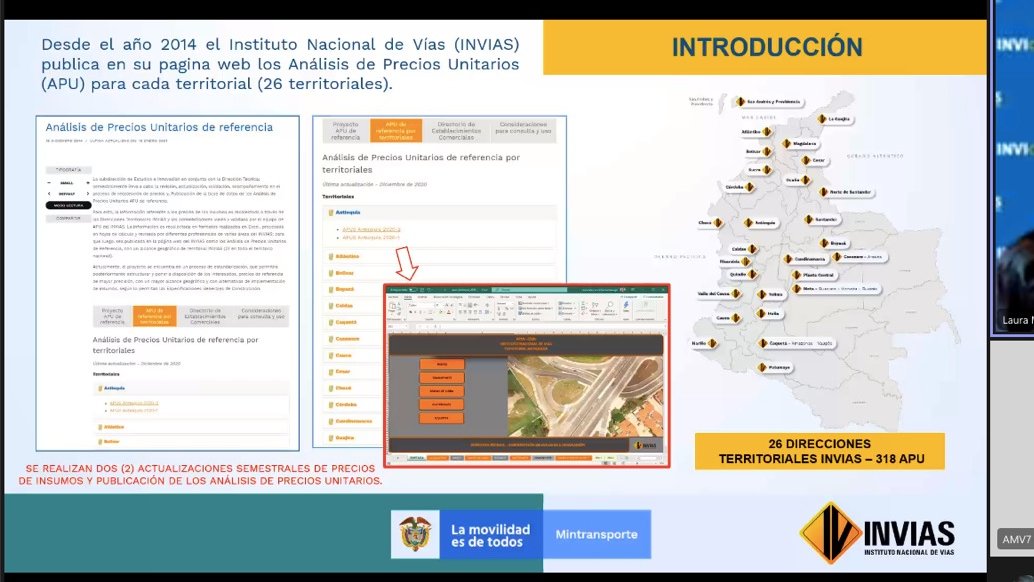Select the Sucre marker on the map
This screenshot has width=1034, height=582.
[x=767, y=170]
